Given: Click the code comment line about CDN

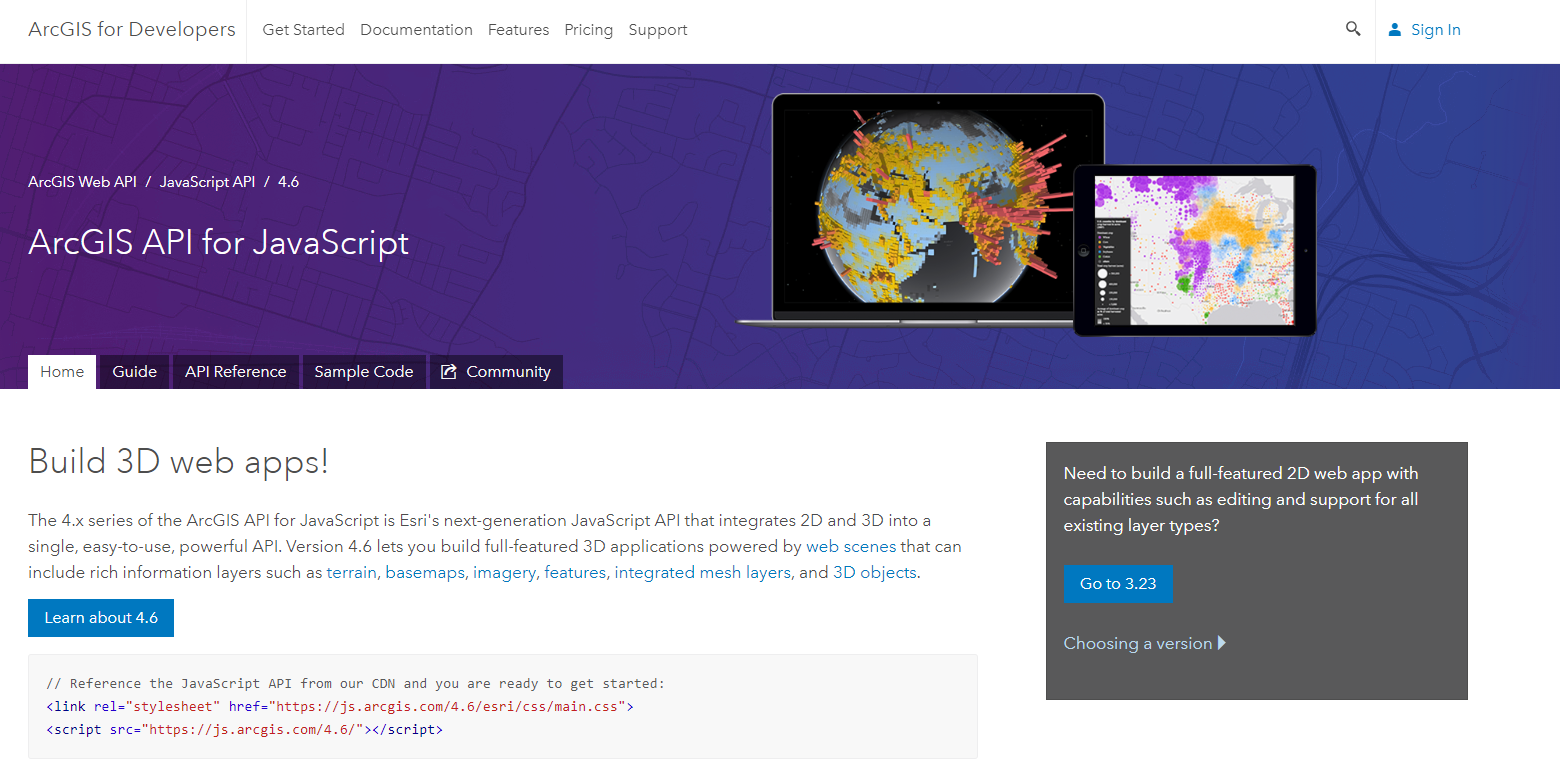Looking at the screenshot, I should point(355,684).
